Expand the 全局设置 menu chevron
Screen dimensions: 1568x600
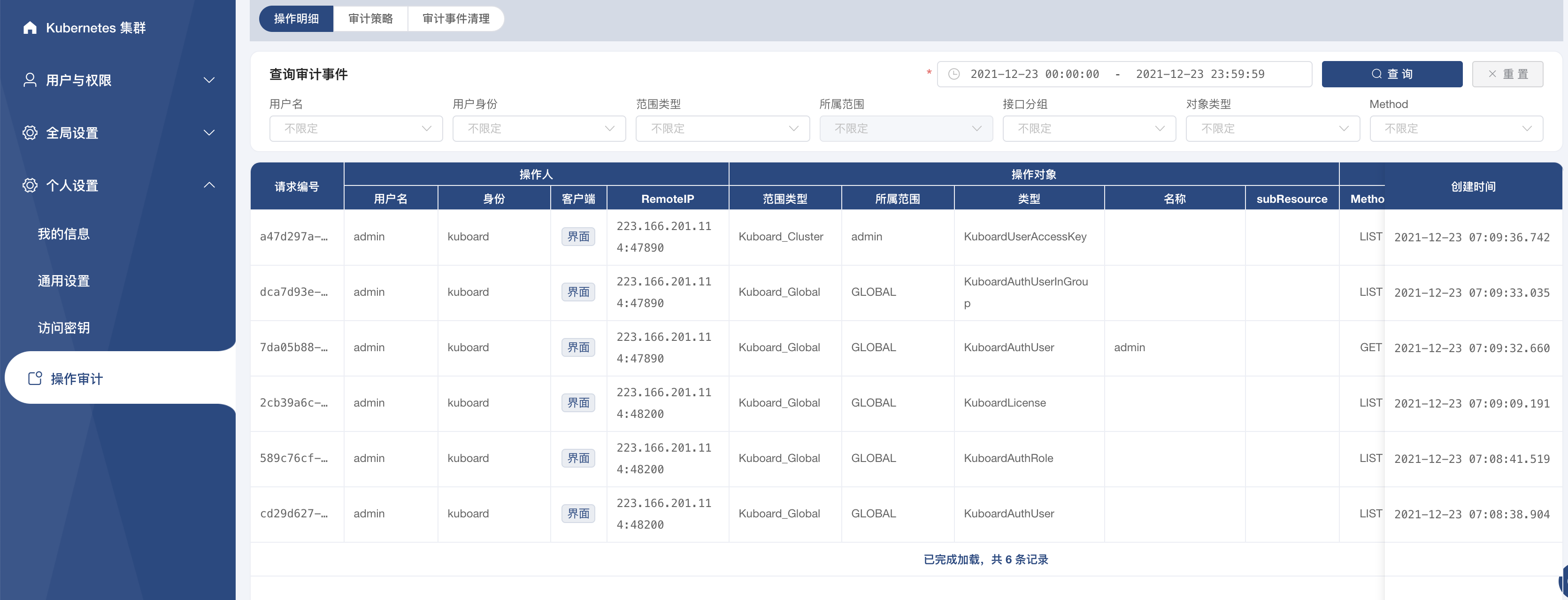click(x=209, y=133)
